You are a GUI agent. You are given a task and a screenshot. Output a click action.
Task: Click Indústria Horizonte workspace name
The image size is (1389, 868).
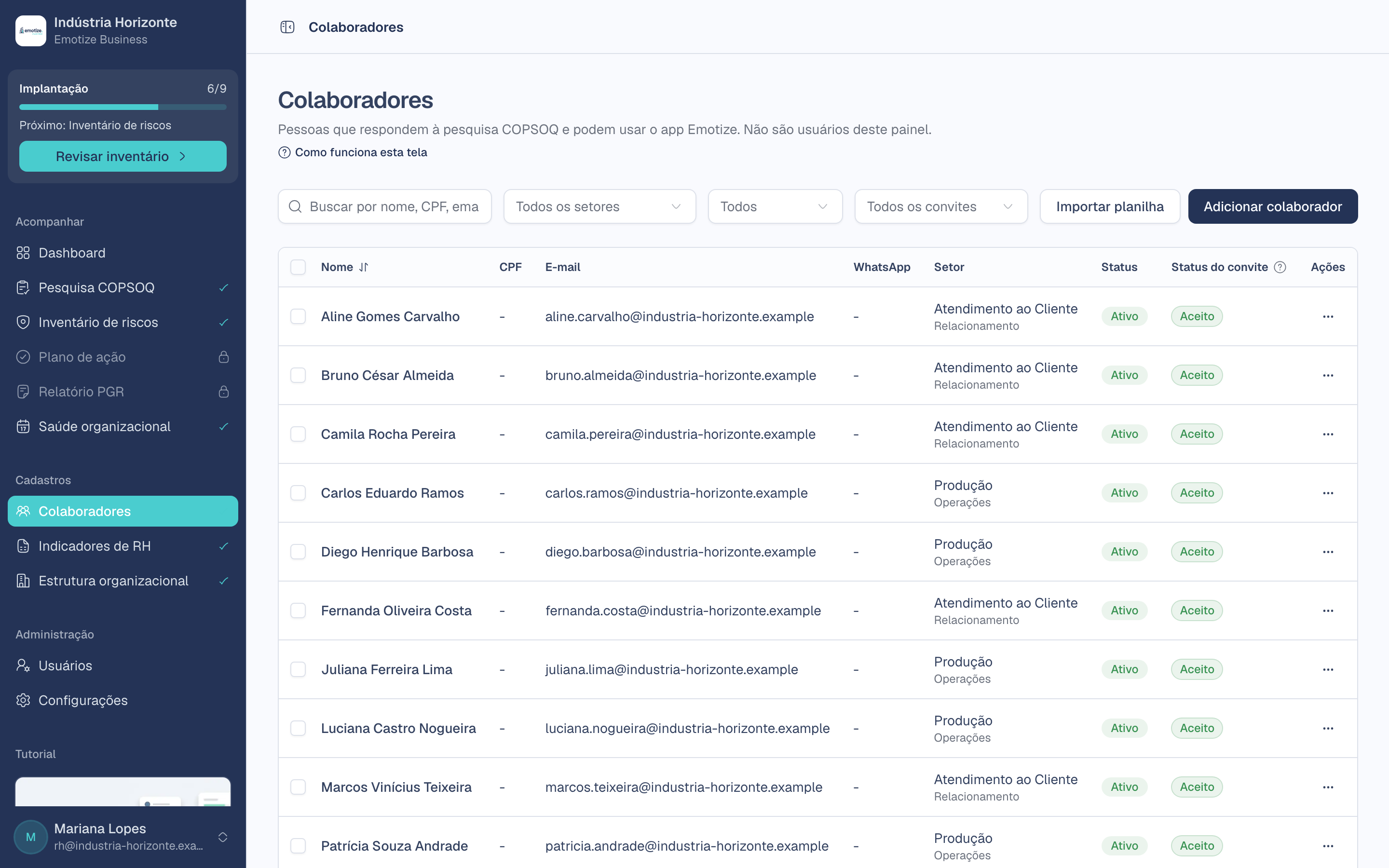pyautogui.click(x=115, y=22)
